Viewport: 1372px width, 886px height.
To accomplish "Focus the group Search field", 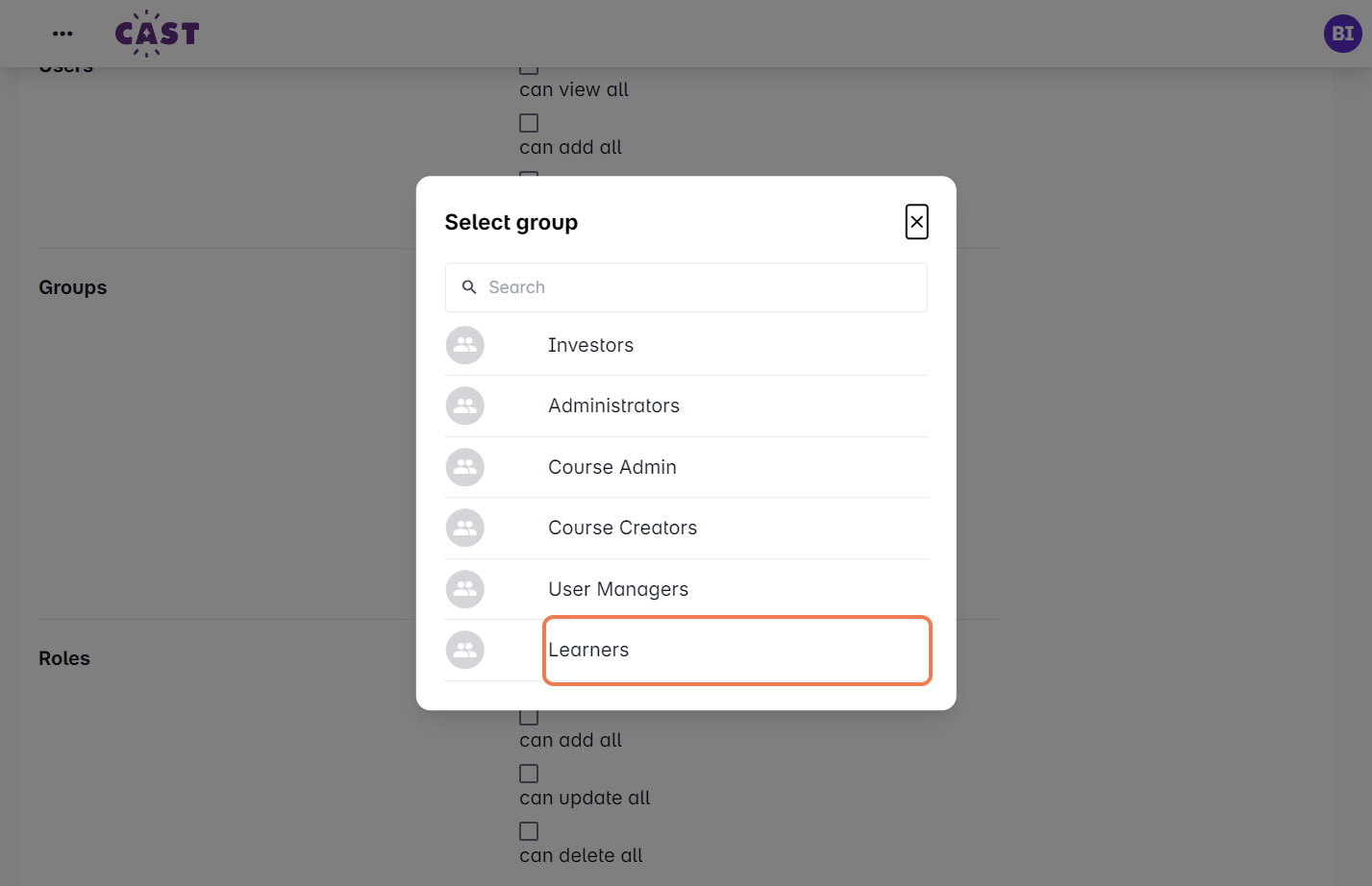I will (702, 287).
